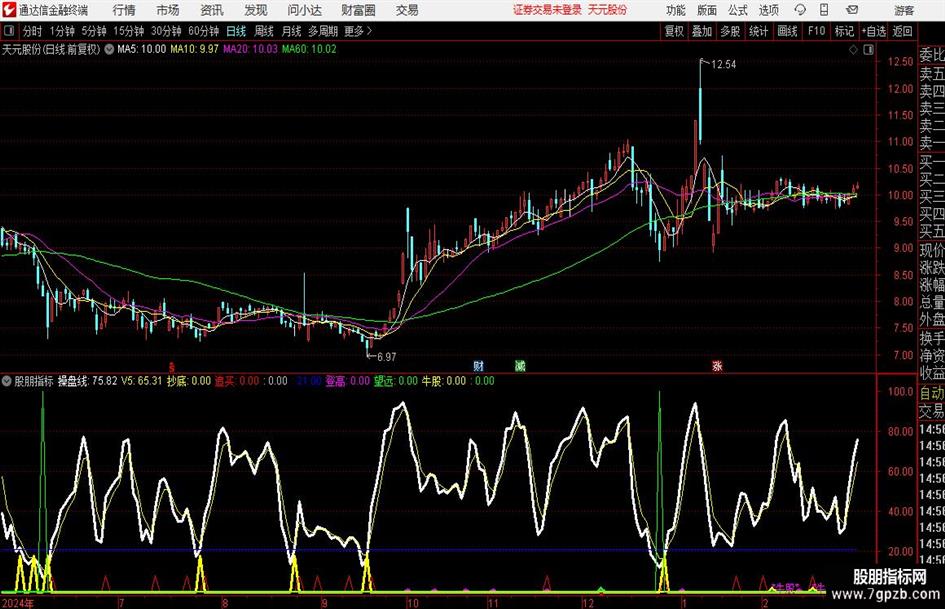The width and height of the screenshot is (945, 609).
Task: Click the 6.97 low price label
Action: pos(386,357)
